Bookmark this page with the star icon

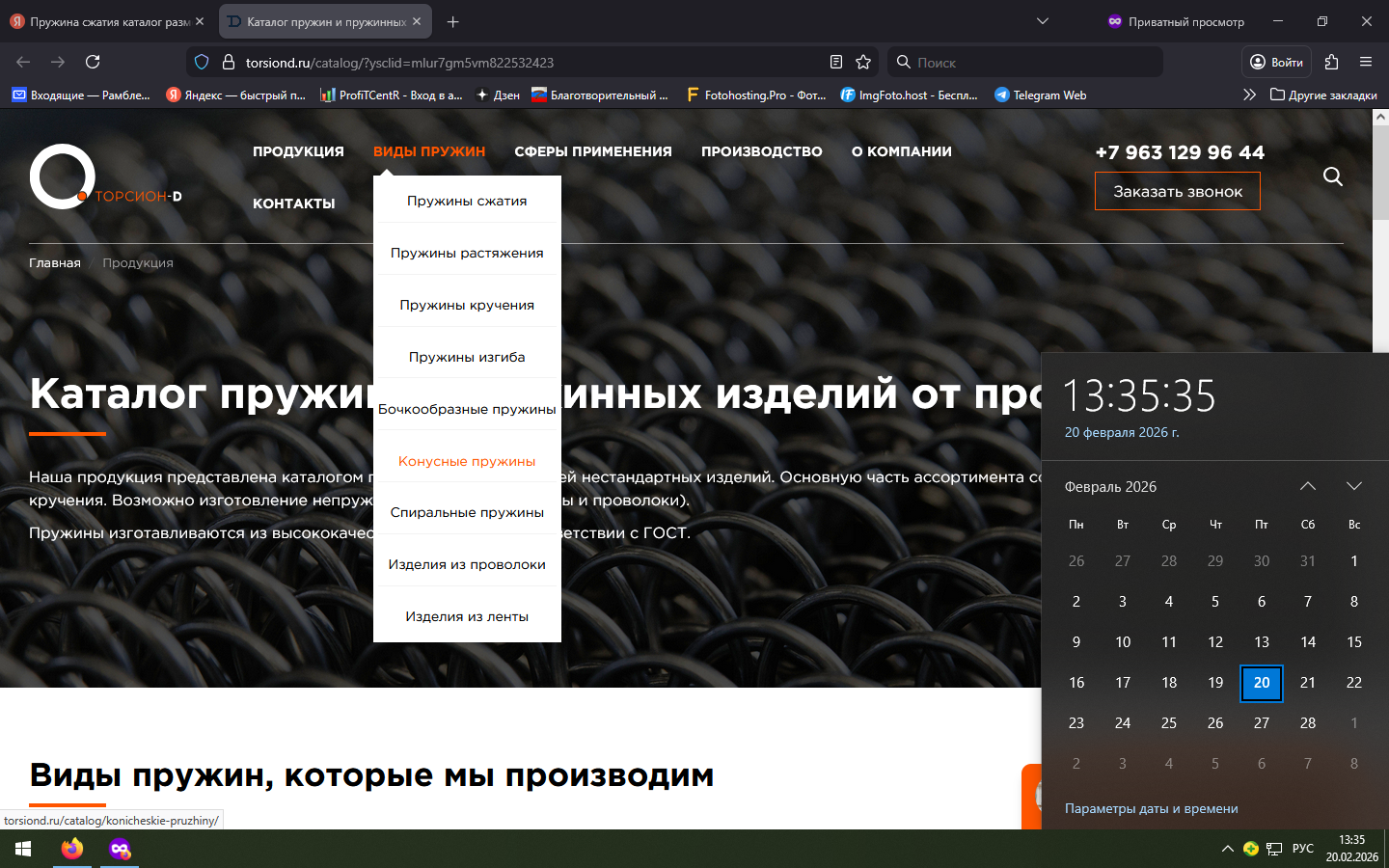tap(863, 62)
